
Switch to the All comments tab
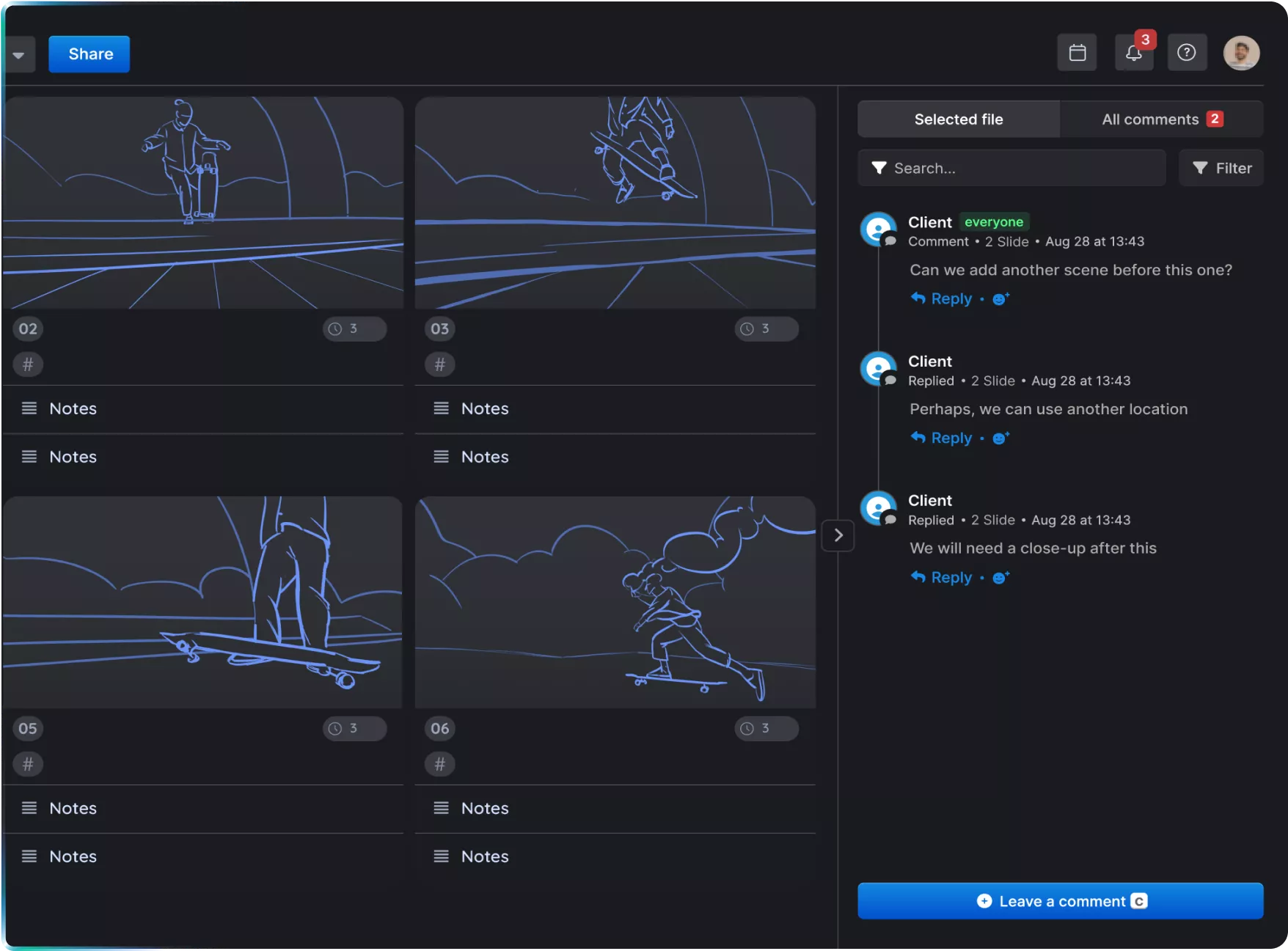[x=1160, y=120]
